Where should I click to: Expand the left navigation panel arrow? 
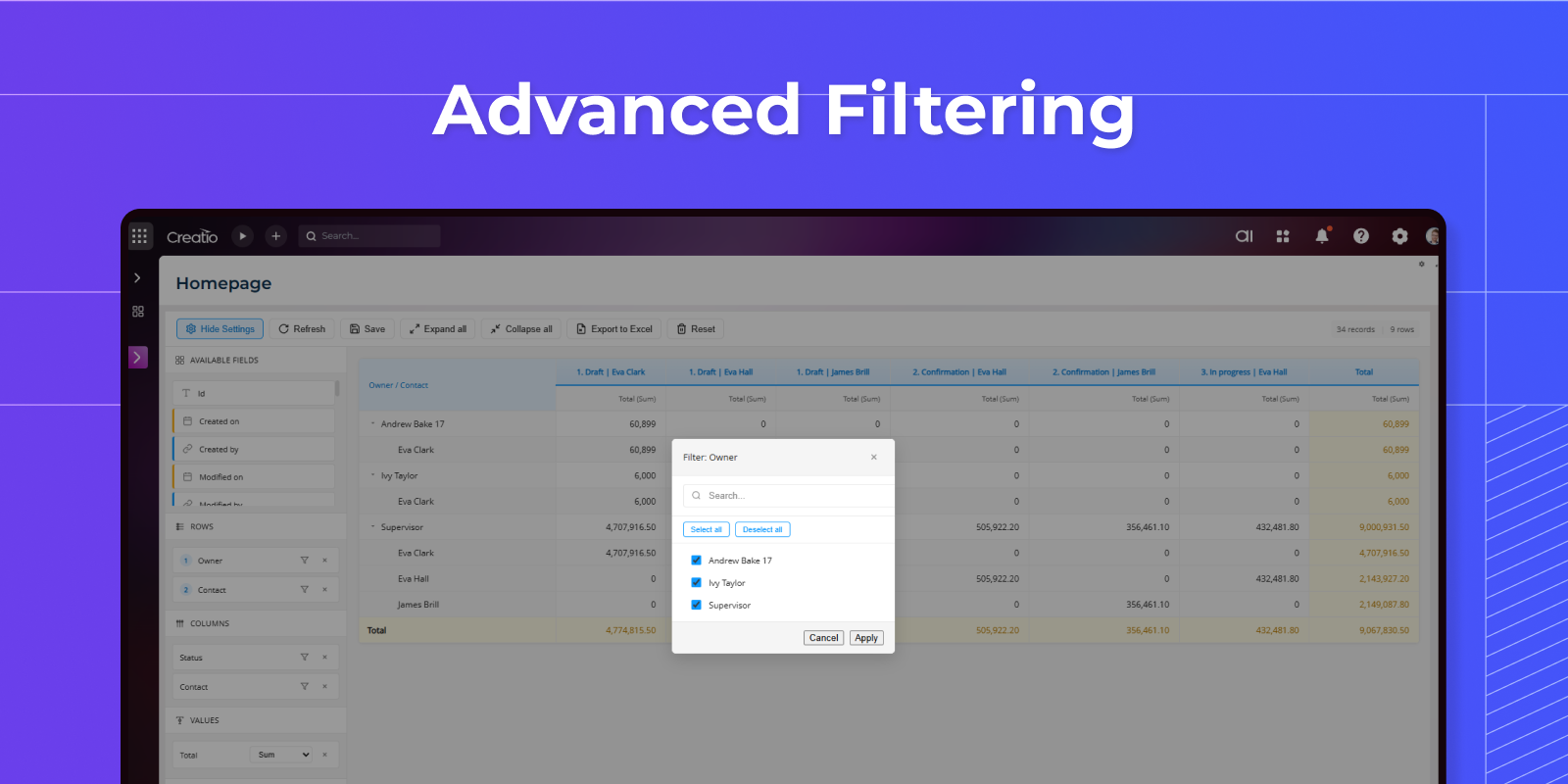click(137, 278)
